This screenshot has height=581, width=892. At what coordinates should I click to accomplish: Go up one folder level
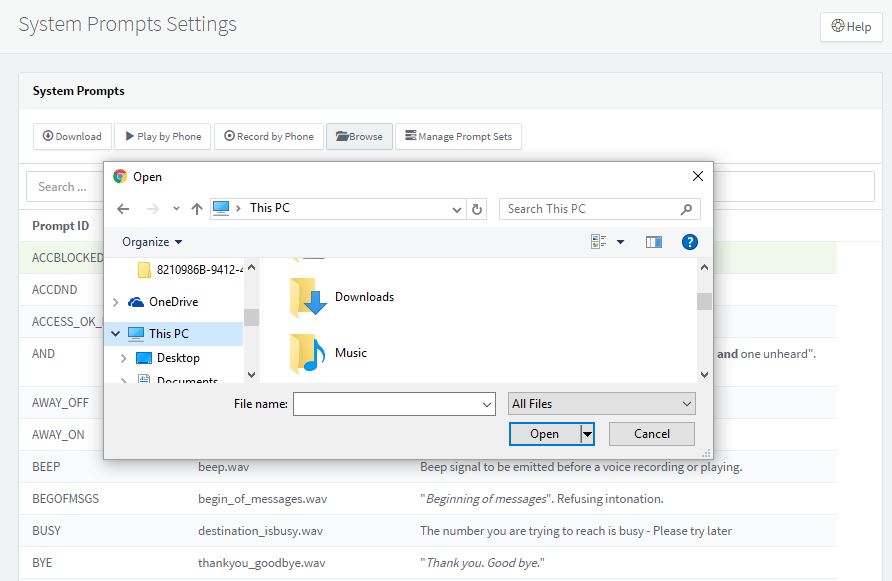click(x=197, y=209)
